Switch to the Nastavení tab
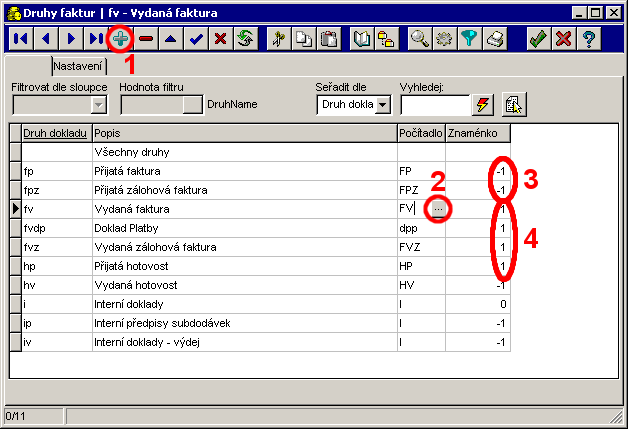This screenshot has height=429, width=628. tap(79, 66)
